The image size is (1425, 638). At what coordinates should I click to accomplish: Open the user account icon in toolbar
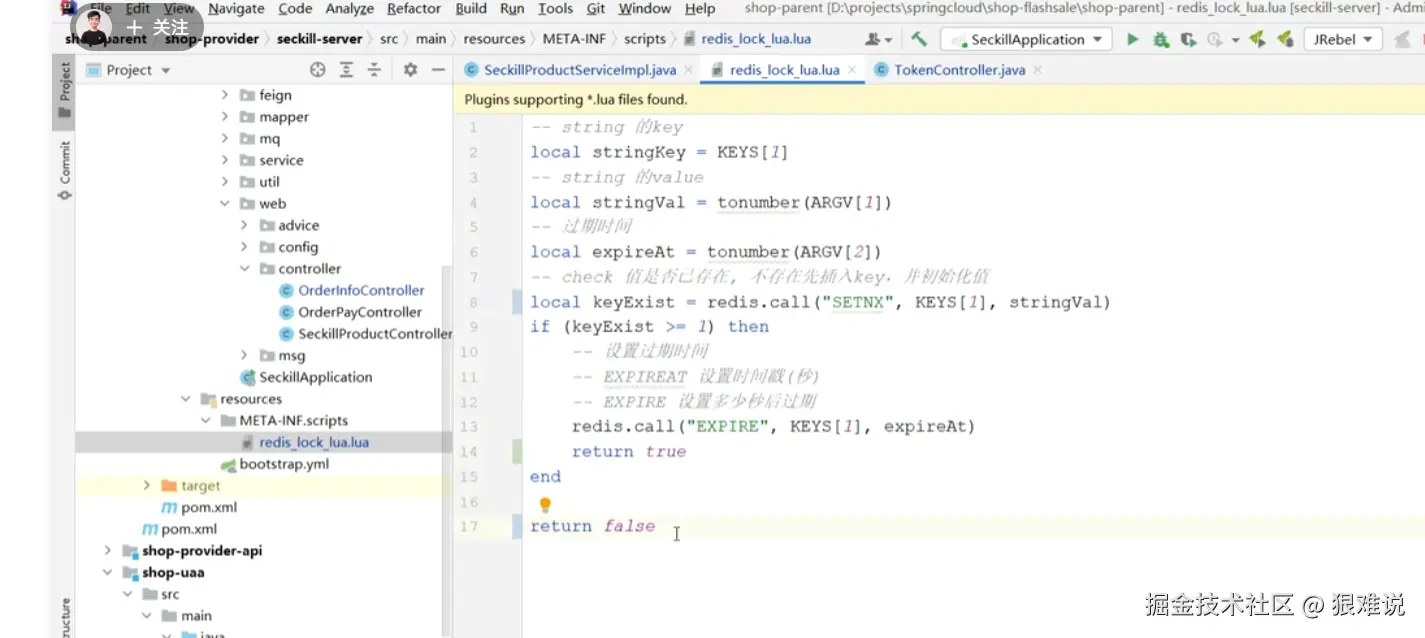pos(879,40)
